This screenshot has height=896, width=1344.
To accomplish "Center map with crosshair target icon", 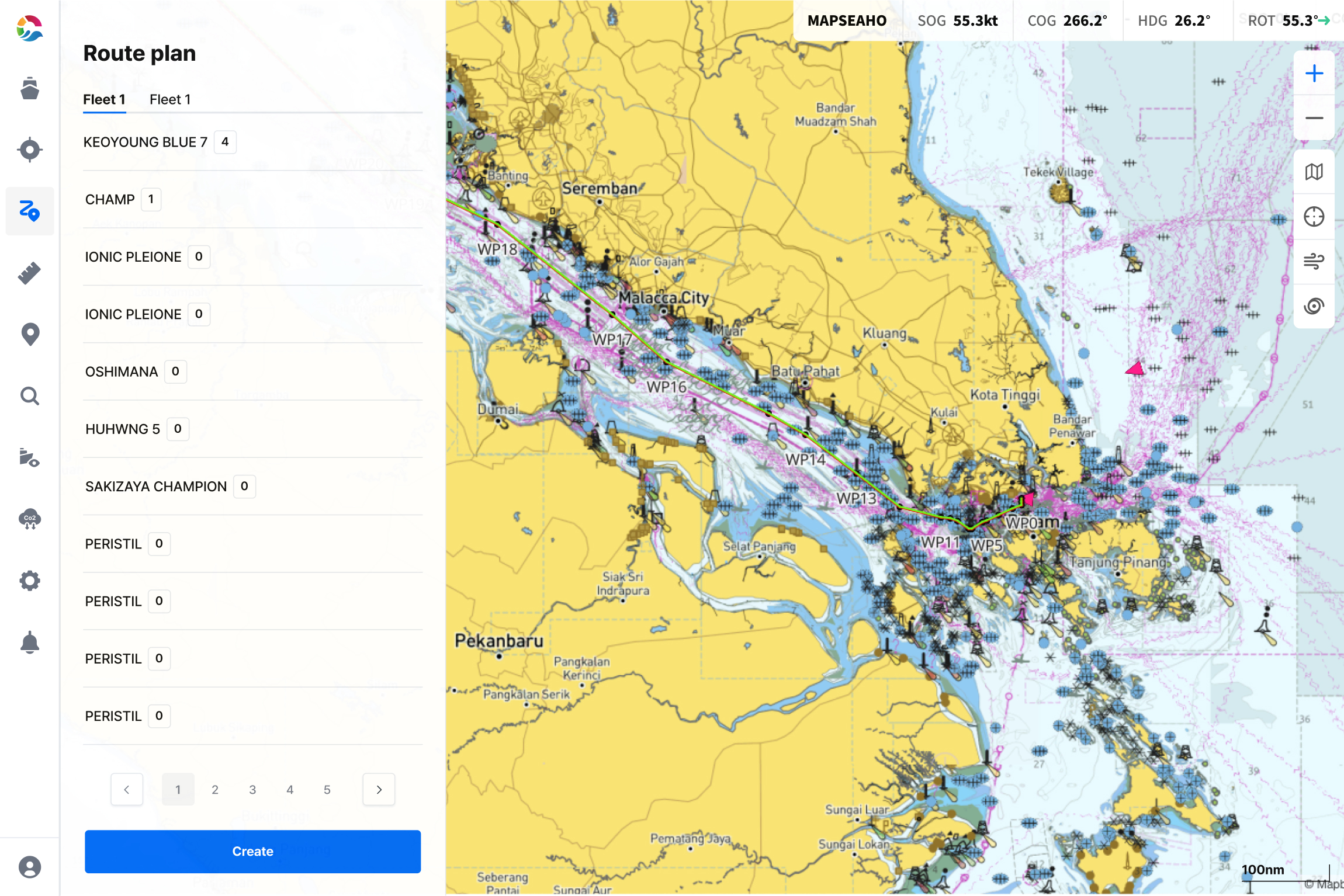I will [x=1314, y=217].
